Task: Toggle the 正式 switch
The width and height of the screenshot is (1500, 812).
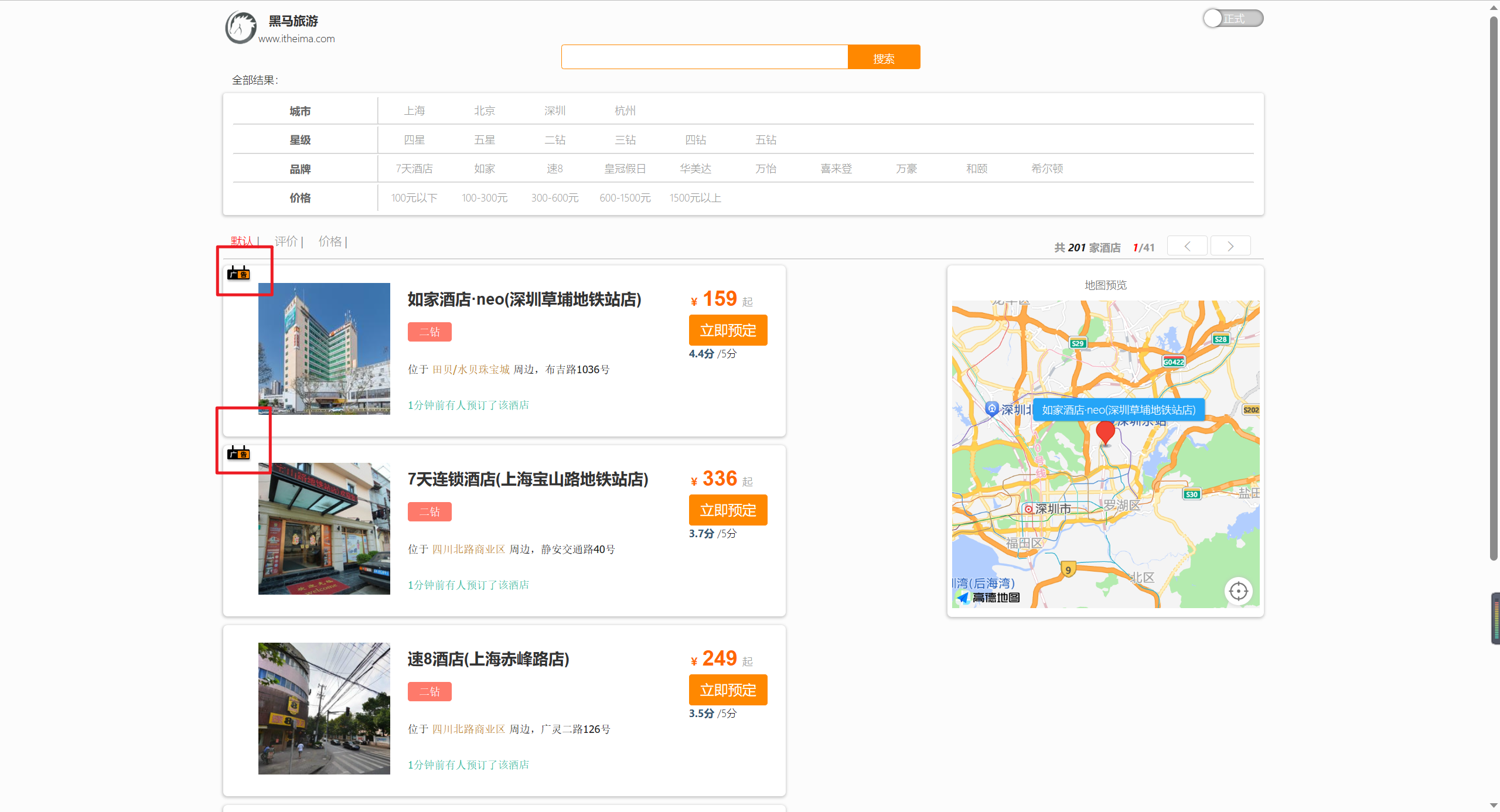Action: pos(1233,18)
